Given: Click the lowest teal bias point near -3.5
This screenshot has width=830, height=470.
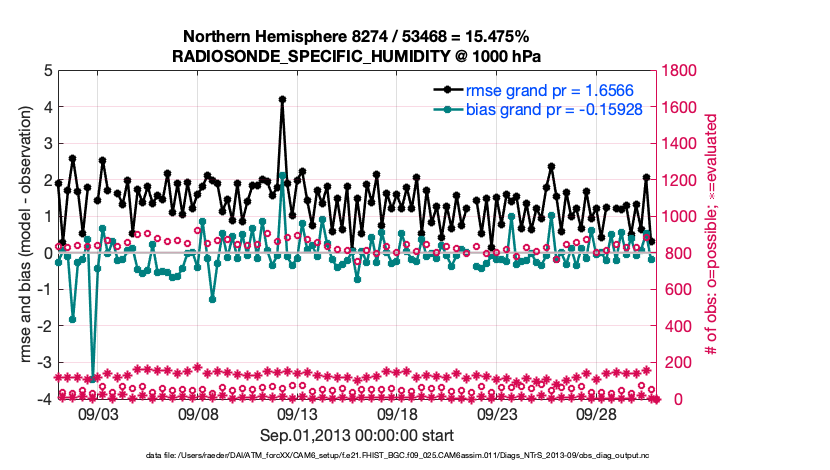Looking at the screenshot, I should pos(92,378).
